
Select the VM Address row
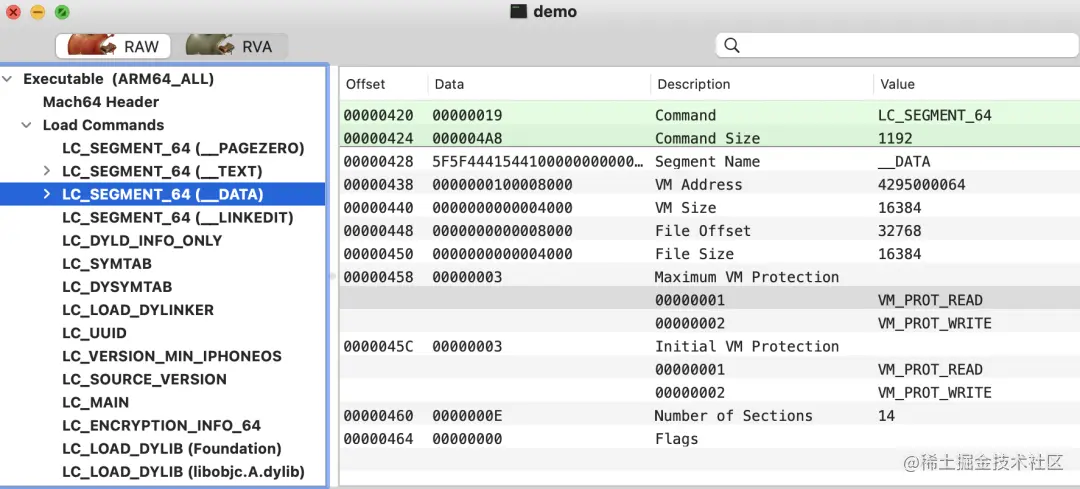pos(709,185)
